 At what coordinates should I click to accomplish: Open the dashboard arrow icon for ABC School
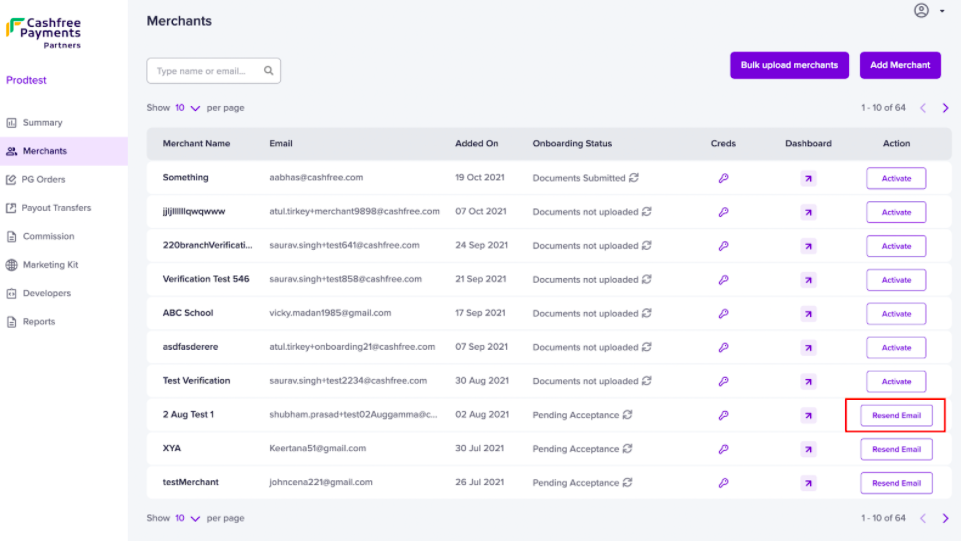click(808, 314)
